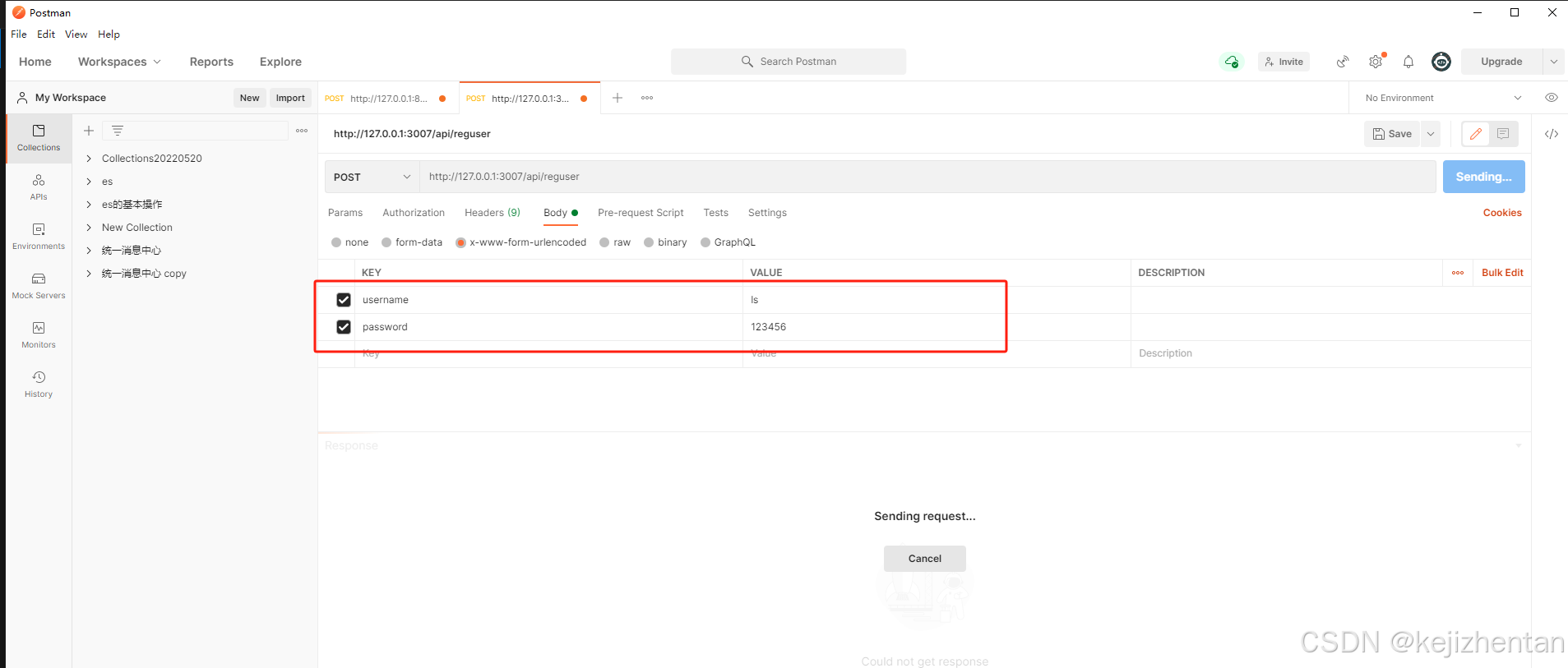This screenshot has height=668, width=1568.
Task: Open the code snippet panel icon
Action: pyautogui.click(x=1552, y=134)
